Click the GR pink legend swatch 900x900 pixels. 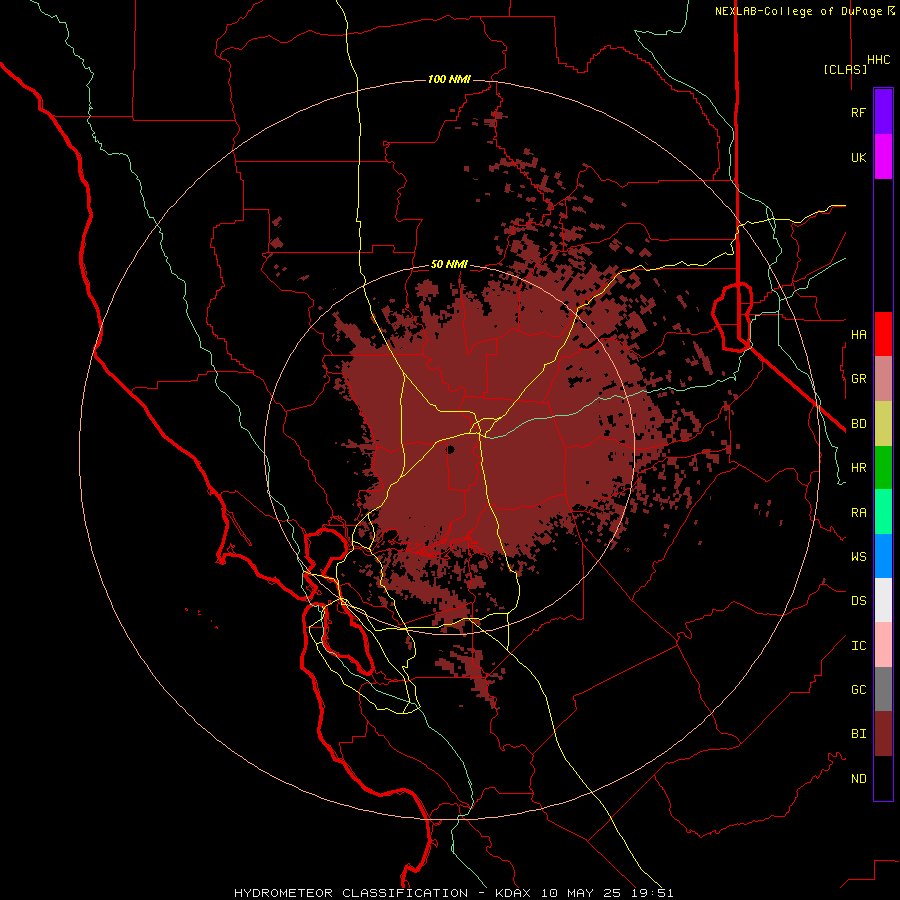pos(883,379)
